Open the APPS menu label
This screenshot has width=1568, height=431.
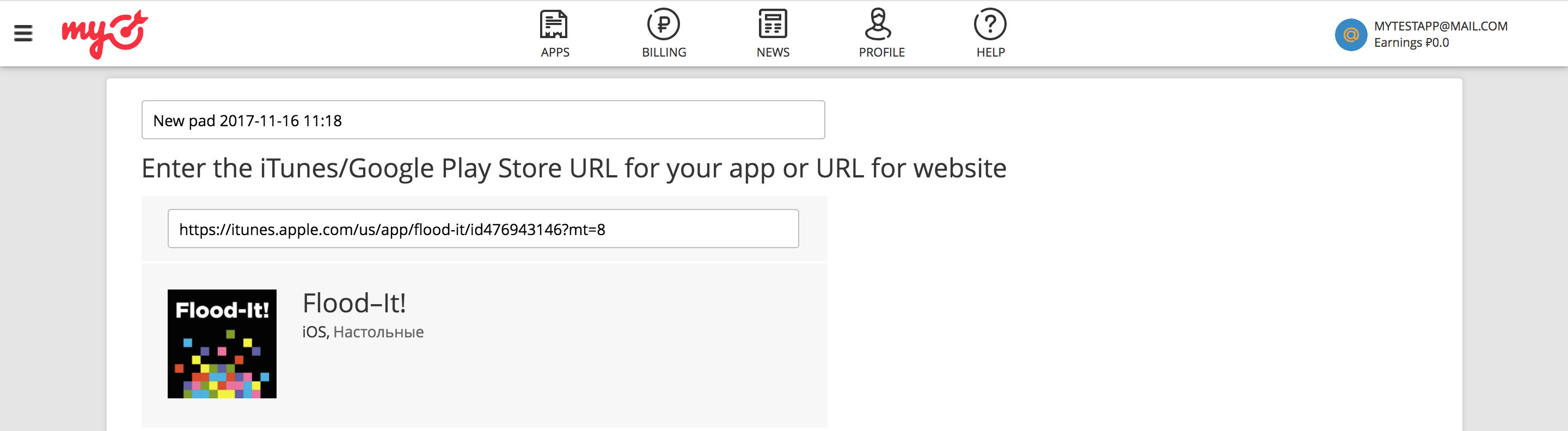pyautogui.click(x=555, y=52)
